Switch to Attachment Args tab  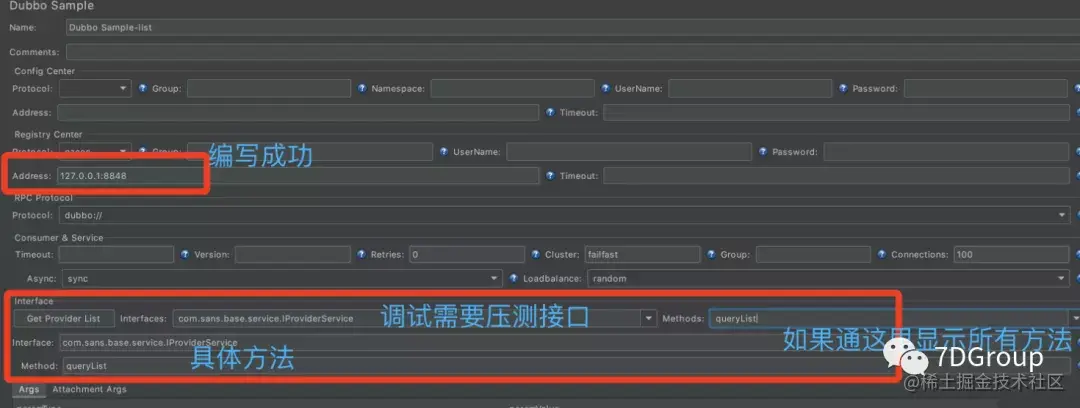90,389
